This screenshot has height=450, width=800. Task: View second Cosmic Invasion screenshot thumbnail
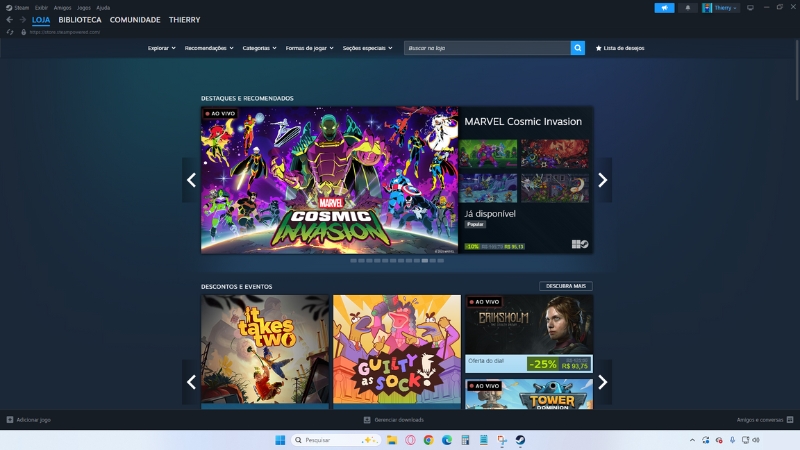[555, 154]
